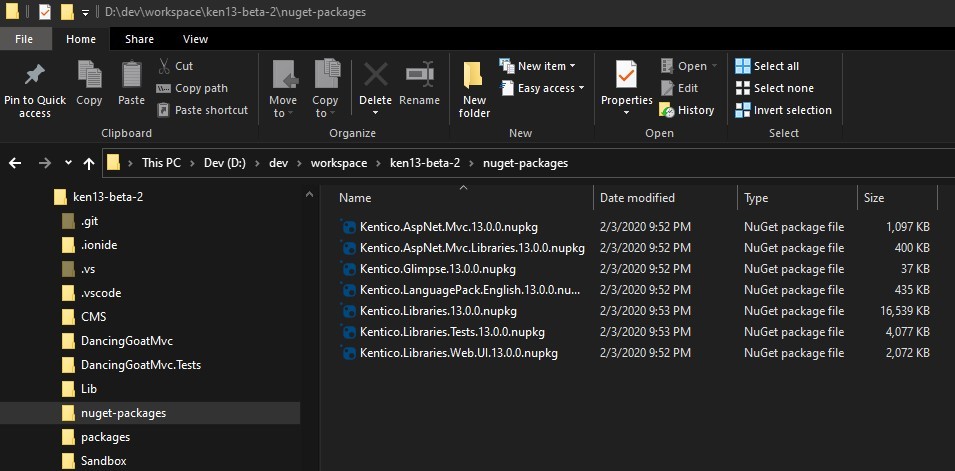Click the Paste ribbon icon
This screenshot has height=471, width=955.
pos(132,74)
